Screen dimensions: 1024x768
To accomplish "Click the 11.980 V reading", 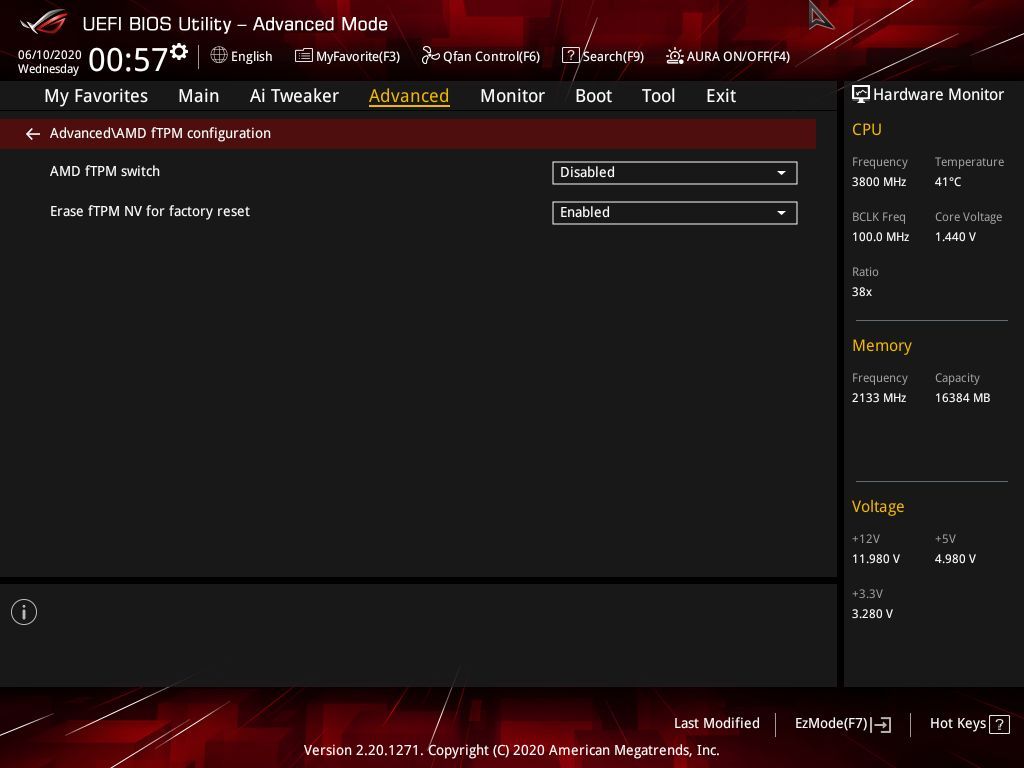I will (x=876, y=559).
